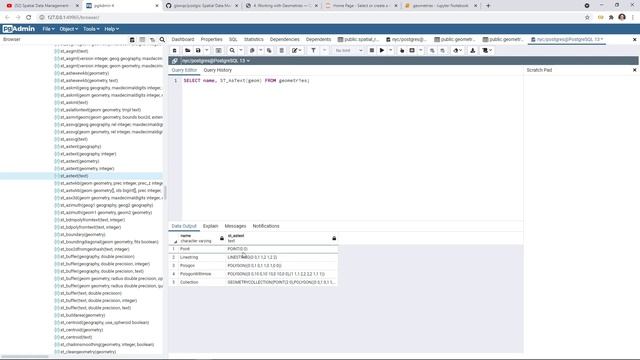The image size is (640, 360).
Task: Open the Clear eraser dropdown in toolbar
Action: (457, 51)
